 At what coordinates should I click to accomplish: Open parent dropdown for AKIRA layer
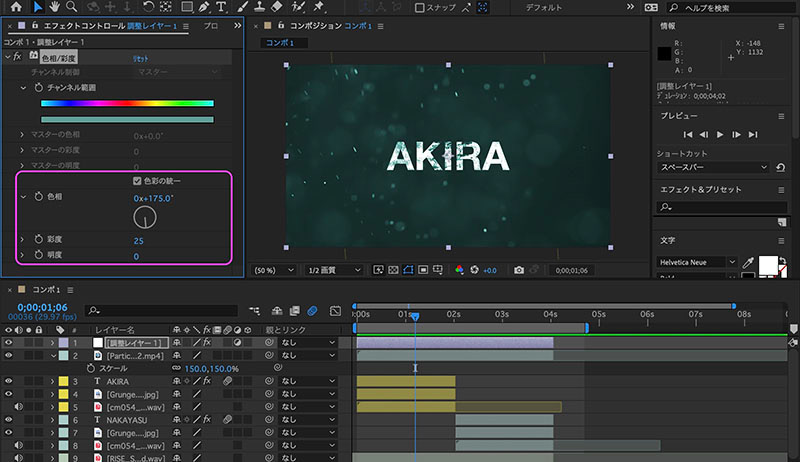coord(308,381)
